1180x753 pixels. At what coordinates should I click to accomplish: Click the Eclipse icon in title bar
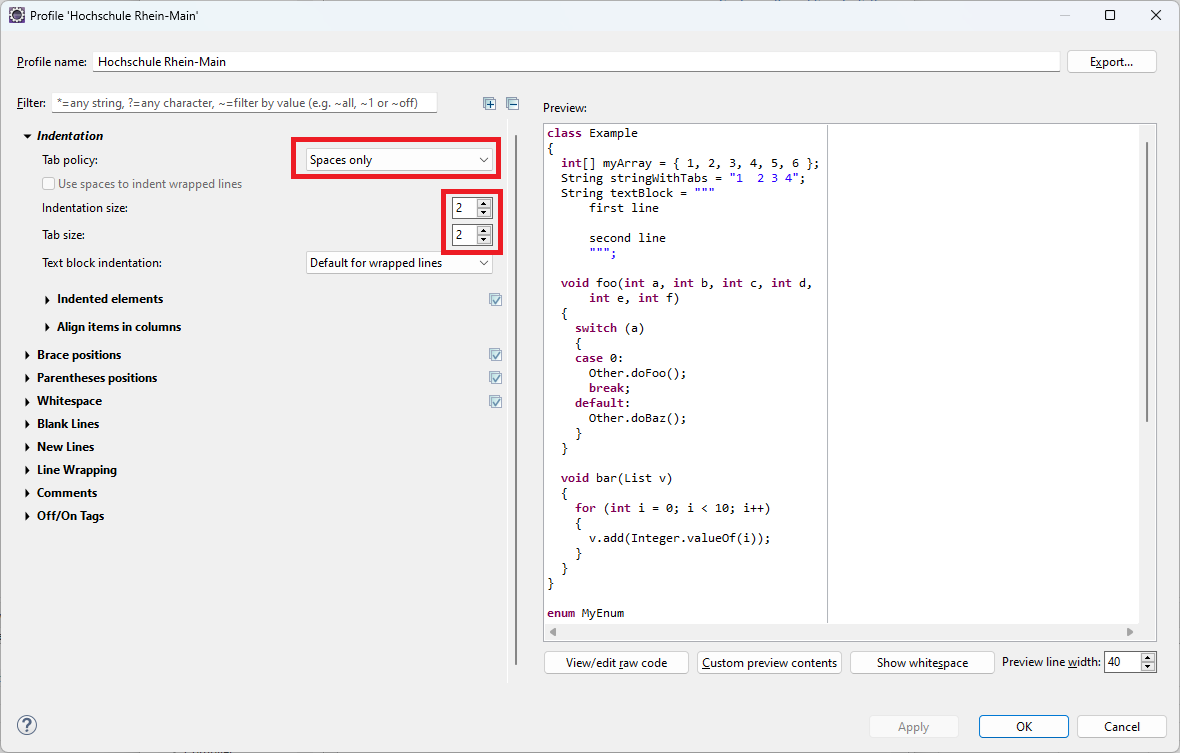point(17,15)
